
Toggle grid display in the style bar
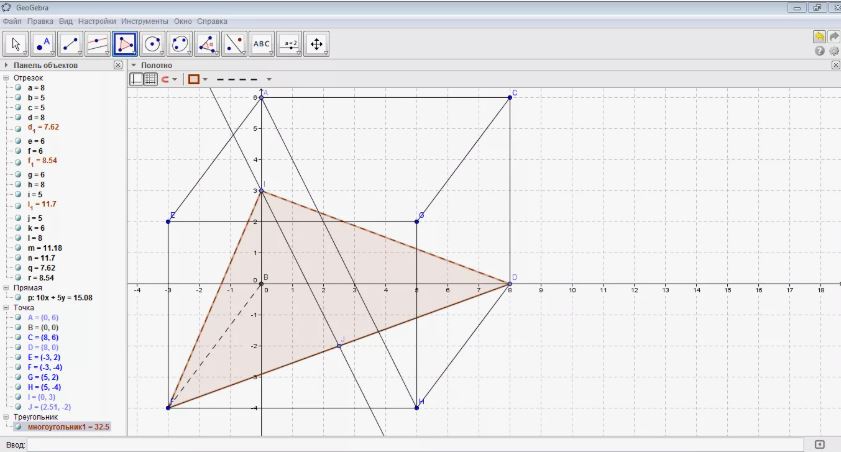[x=151, y=79]
